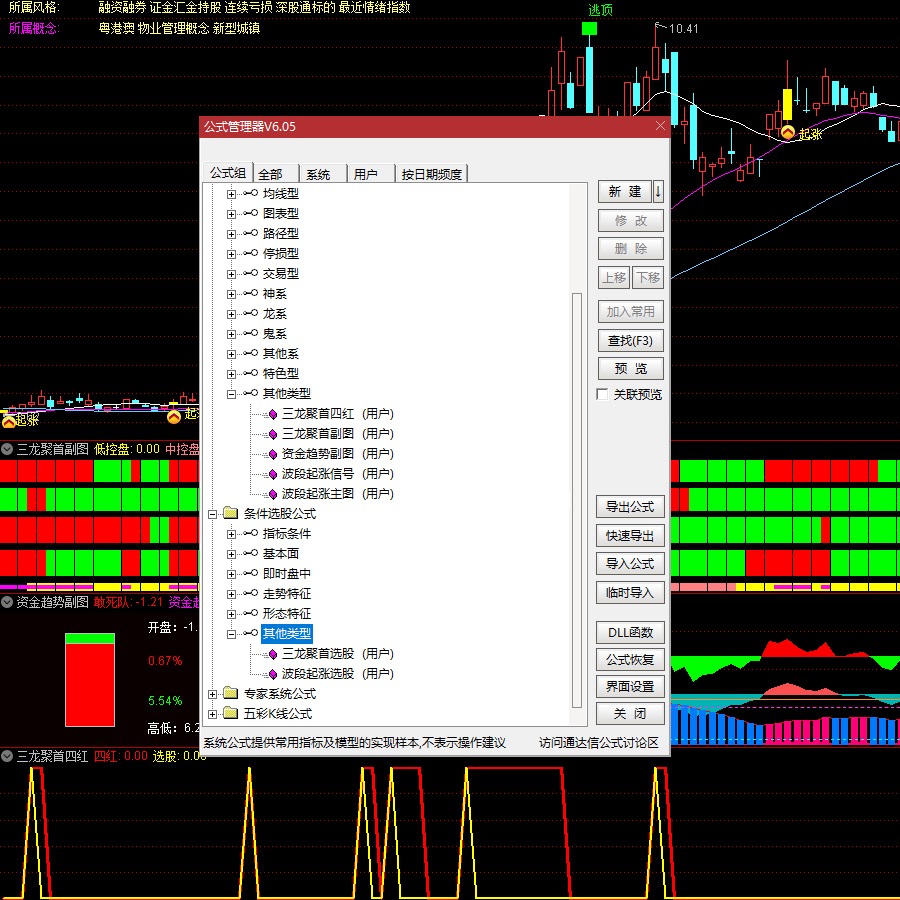Expand the 龙系 category node

click(x=231, y=314)
